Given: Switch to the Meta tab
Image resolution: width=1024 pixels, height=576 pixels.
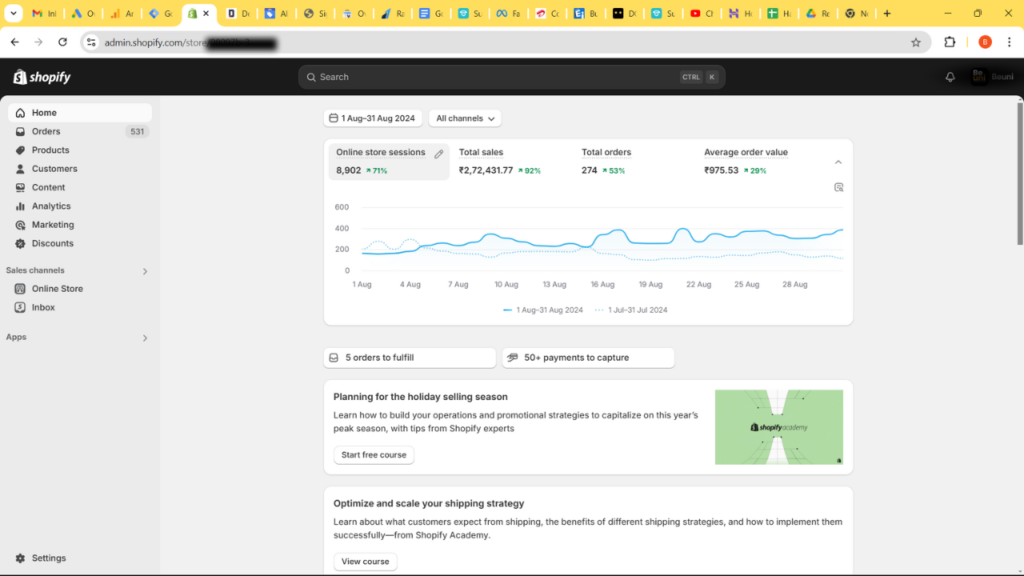Looking at the screenshot, I should tap(509, 13).
